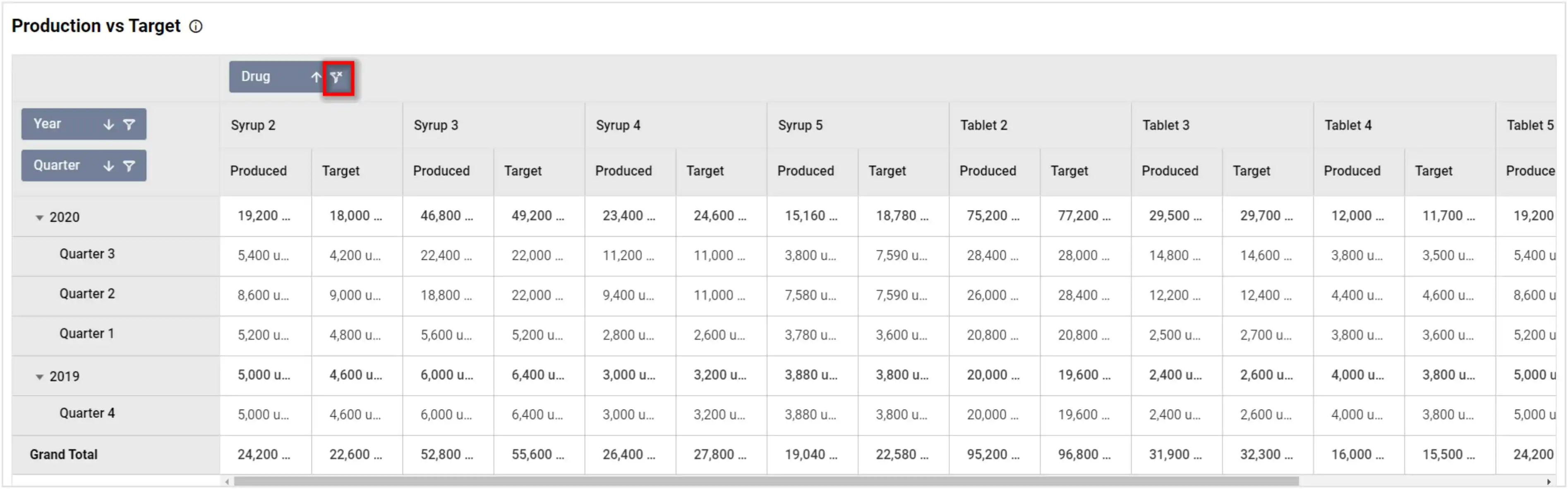Collapse the 2019 row group
This screenshot has height=489, width=1568.
tap(39, 376)
